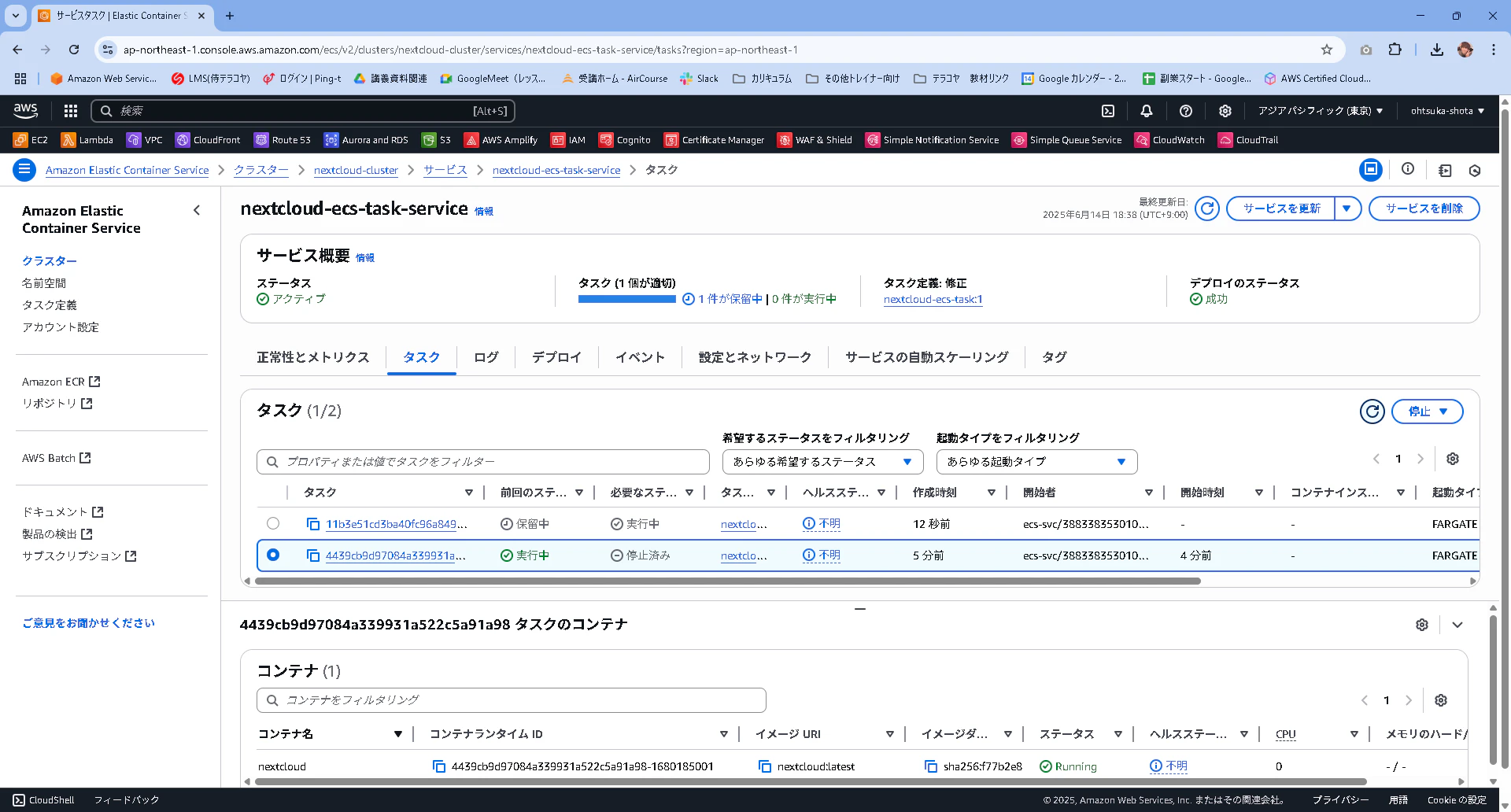
Task: Switch to the 設定とネットワーク tab
Action: coord(755,357)
